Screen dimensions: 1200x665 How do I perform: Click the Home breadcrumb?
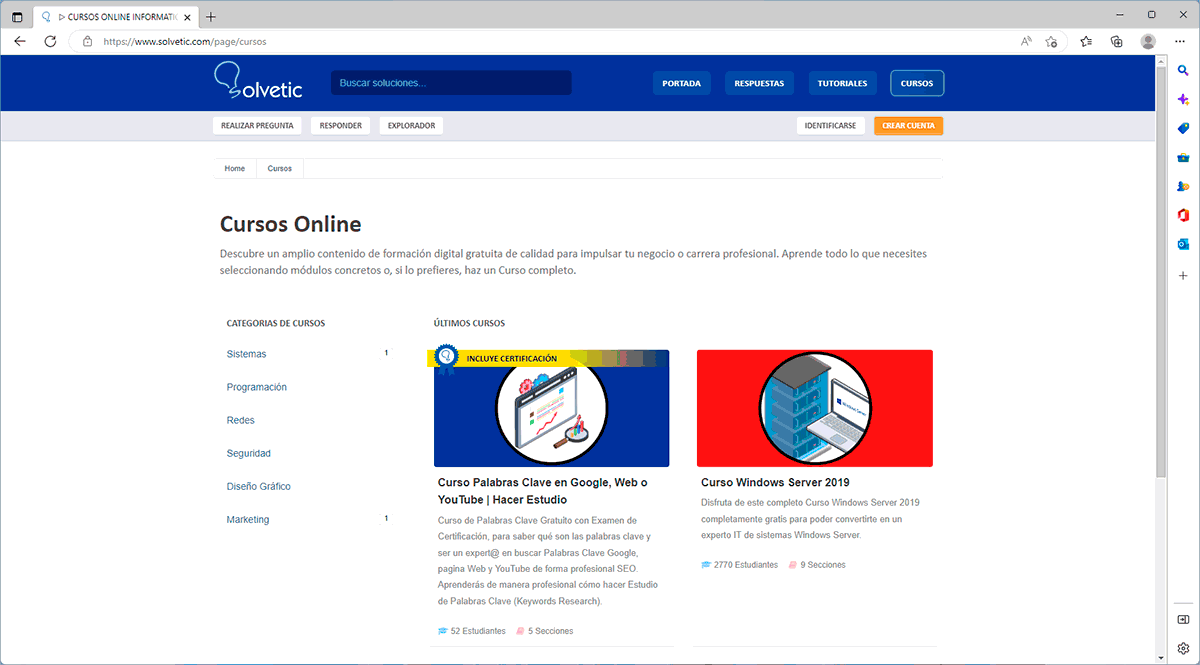[235, 168]
